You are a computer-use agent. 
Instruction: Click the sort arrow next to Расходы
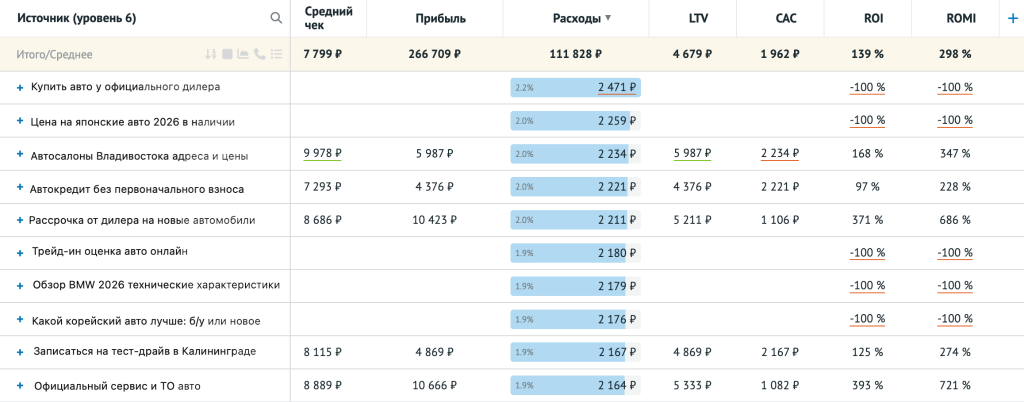pyautogui.click(x=608, y=18)
